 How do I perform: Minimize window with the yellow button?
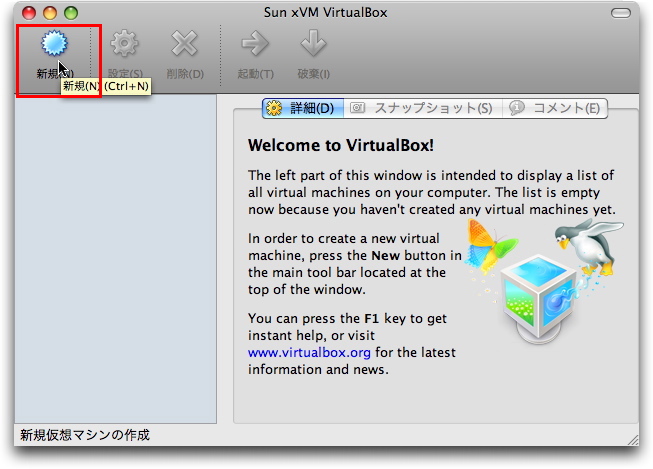click(50, 13)
